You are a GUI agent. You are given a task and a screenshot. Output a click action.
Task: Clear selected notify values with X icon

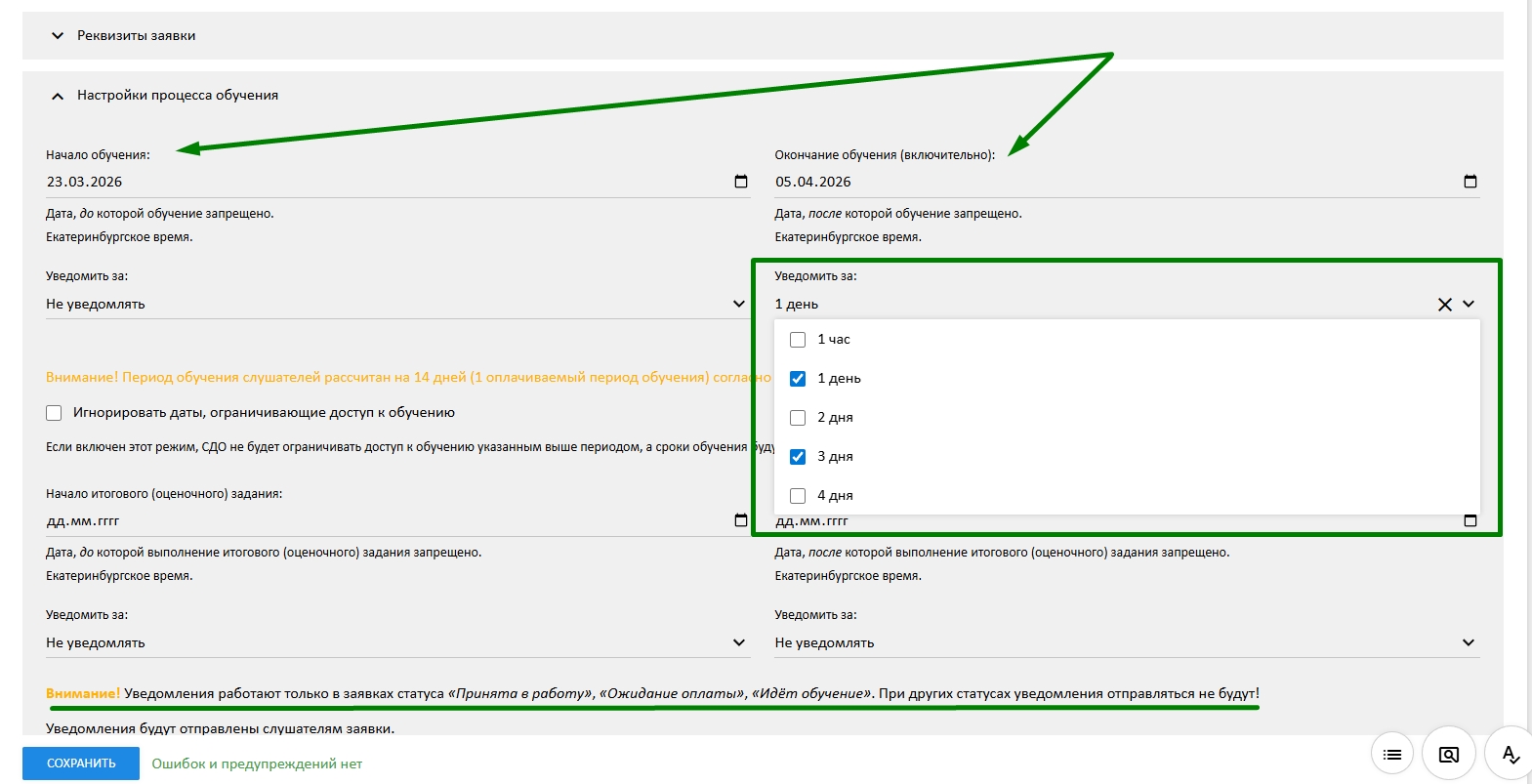click(x=1444, y=305)
